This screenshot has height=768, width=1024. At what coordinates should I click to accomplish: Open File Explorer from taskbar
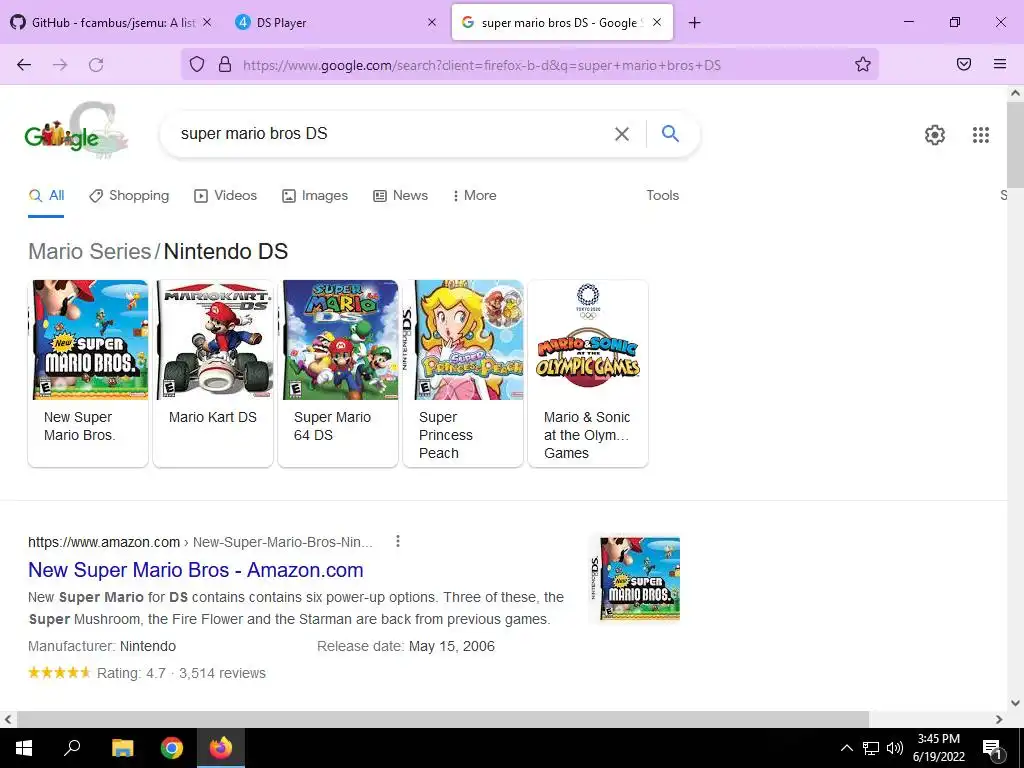point(122,748)
